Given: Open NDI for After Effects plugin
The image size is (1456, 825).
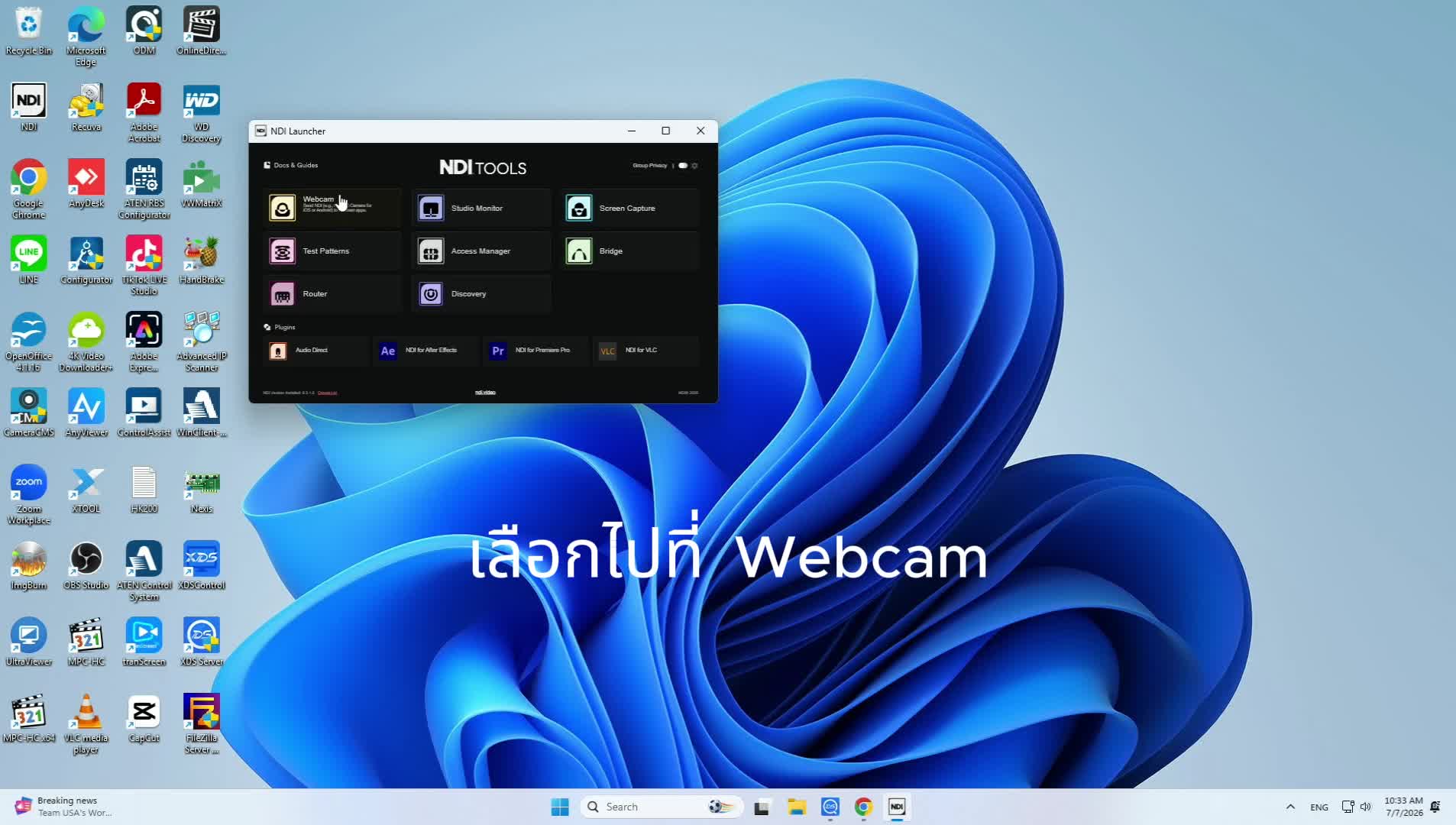Looking at the screenshot, I should [x=425, y=351].
